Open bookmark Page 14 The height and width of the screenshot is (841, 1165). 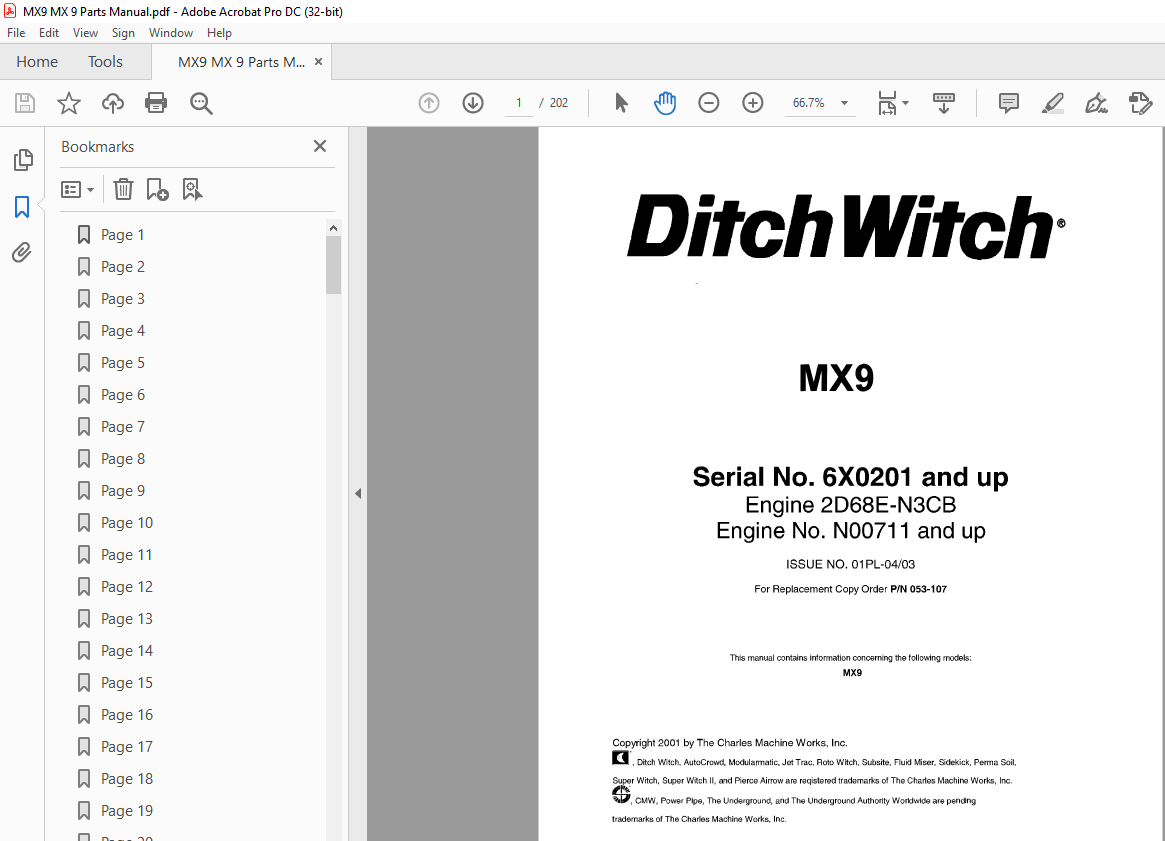[x=126, y=650]
